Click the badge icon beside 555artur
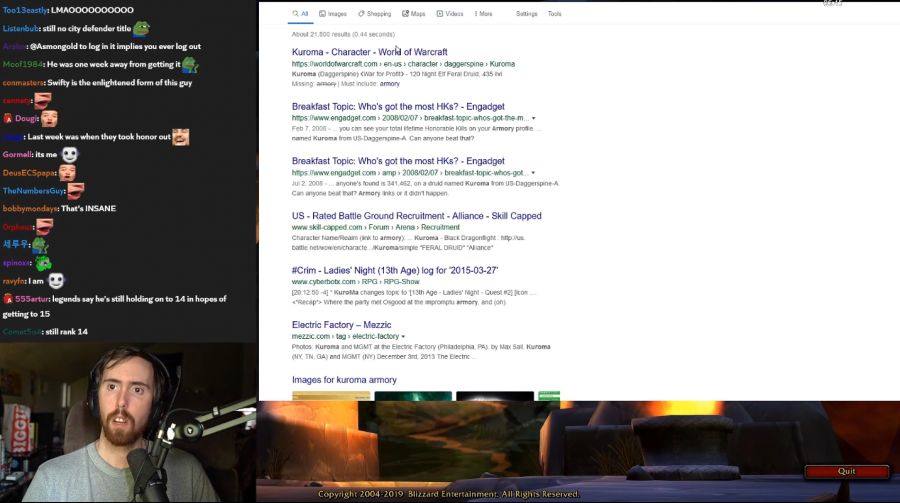Screen dimensions: 900x503 (x=7, y=299)
